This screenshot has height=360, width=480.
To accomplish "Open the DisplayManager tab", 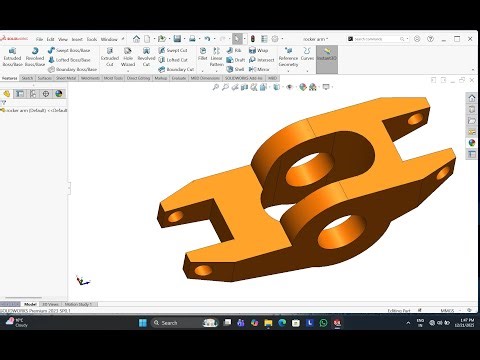I will tap(59, 94).
